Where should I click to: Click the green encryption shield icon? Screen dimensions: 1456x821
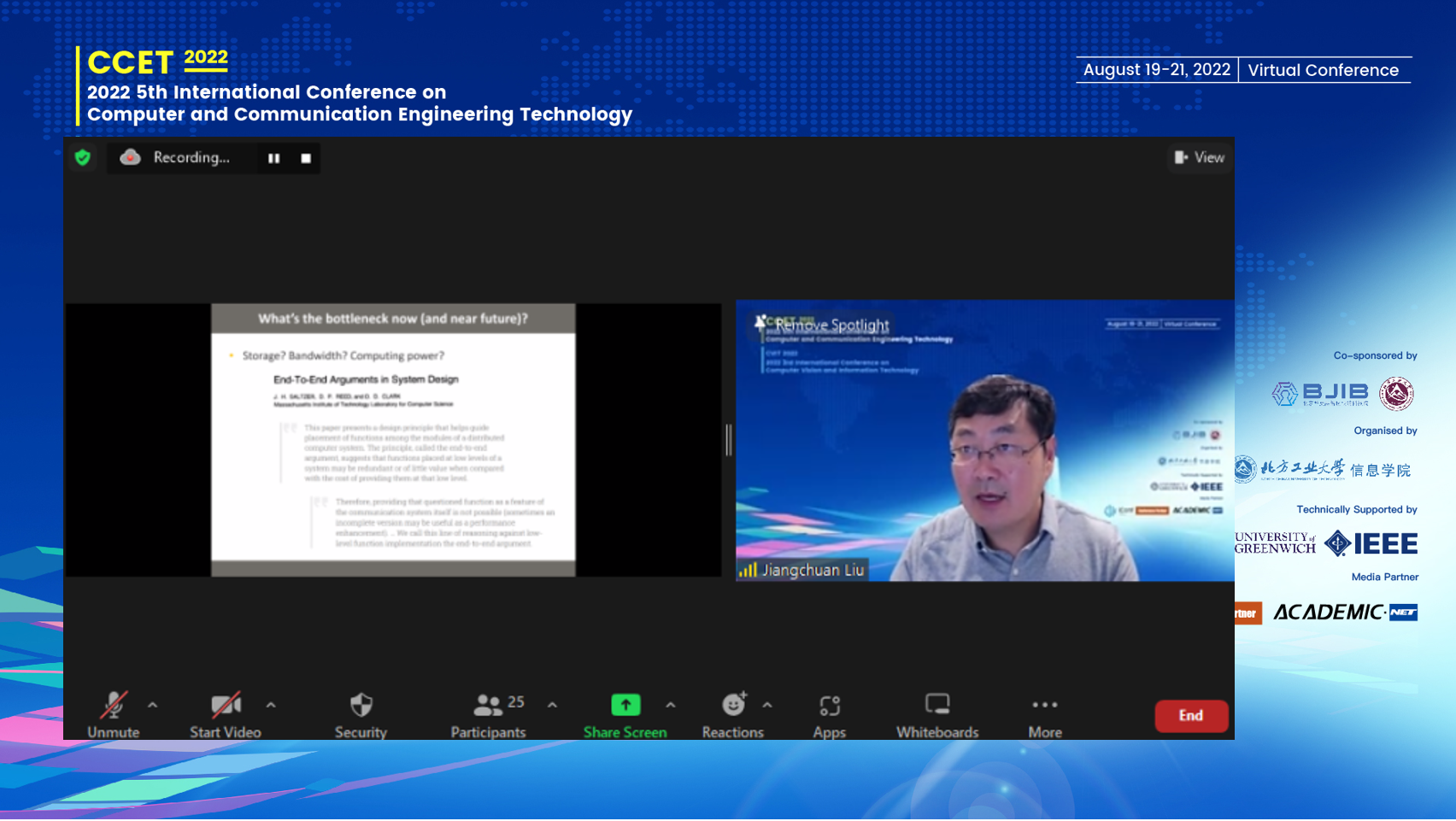point(83,157)
